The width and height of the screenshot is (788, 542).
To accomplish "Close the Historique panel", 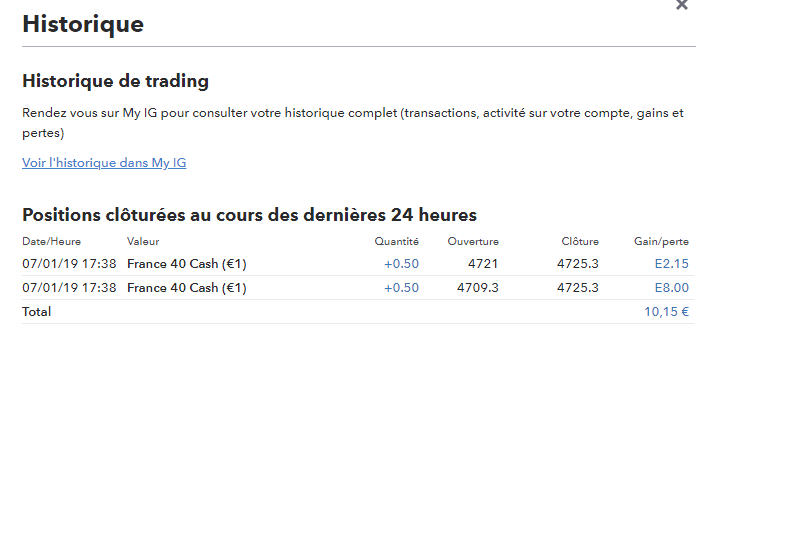I will (682, 5).
